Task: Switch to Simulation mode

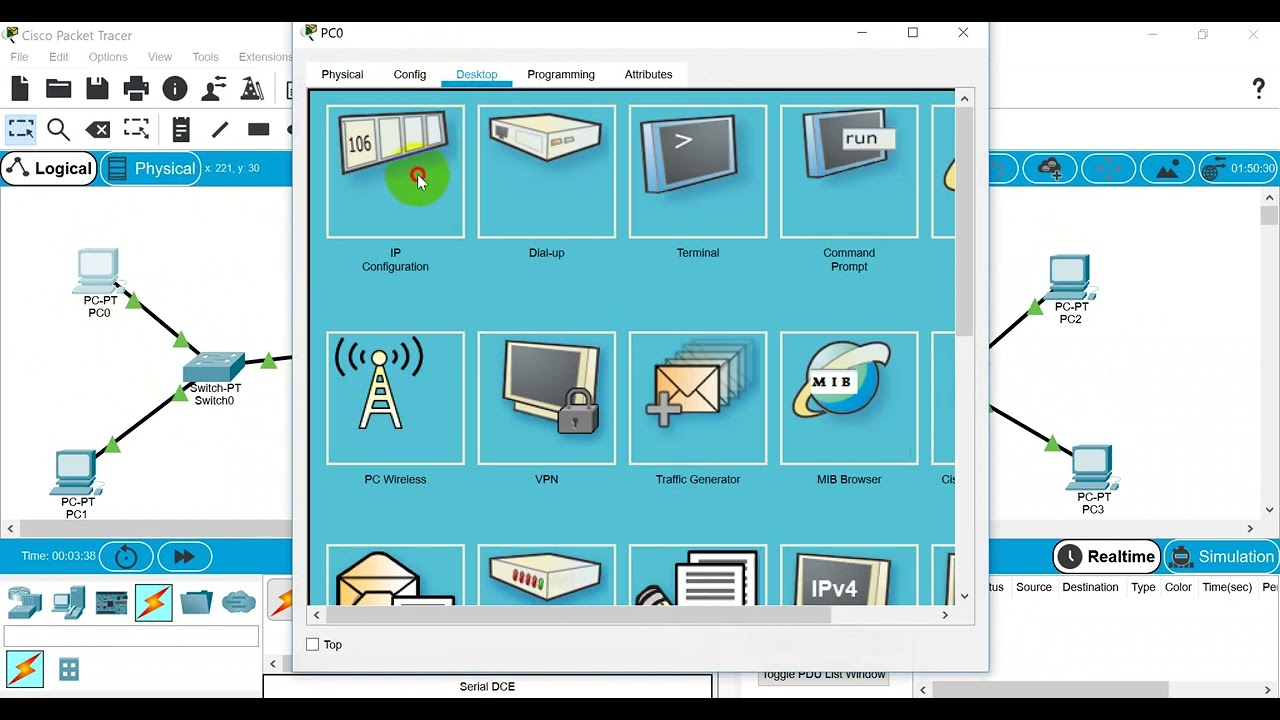Action: point(1222,557)
